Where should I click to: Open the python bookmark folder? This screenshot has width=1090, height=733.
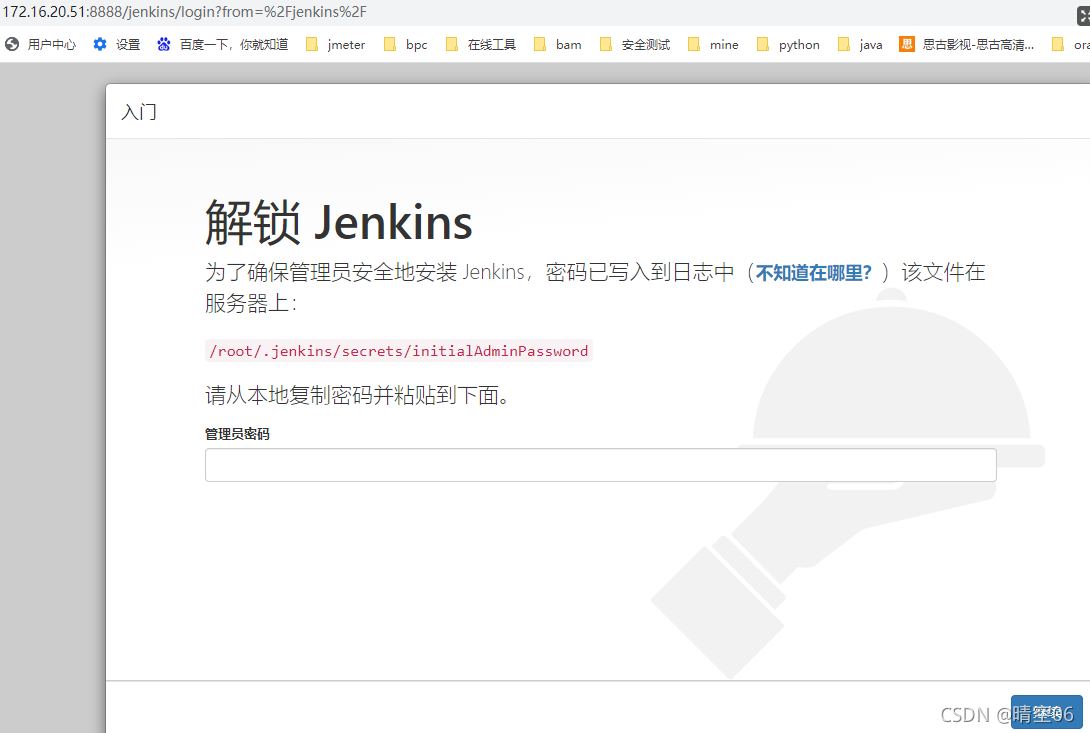point(788,45)
